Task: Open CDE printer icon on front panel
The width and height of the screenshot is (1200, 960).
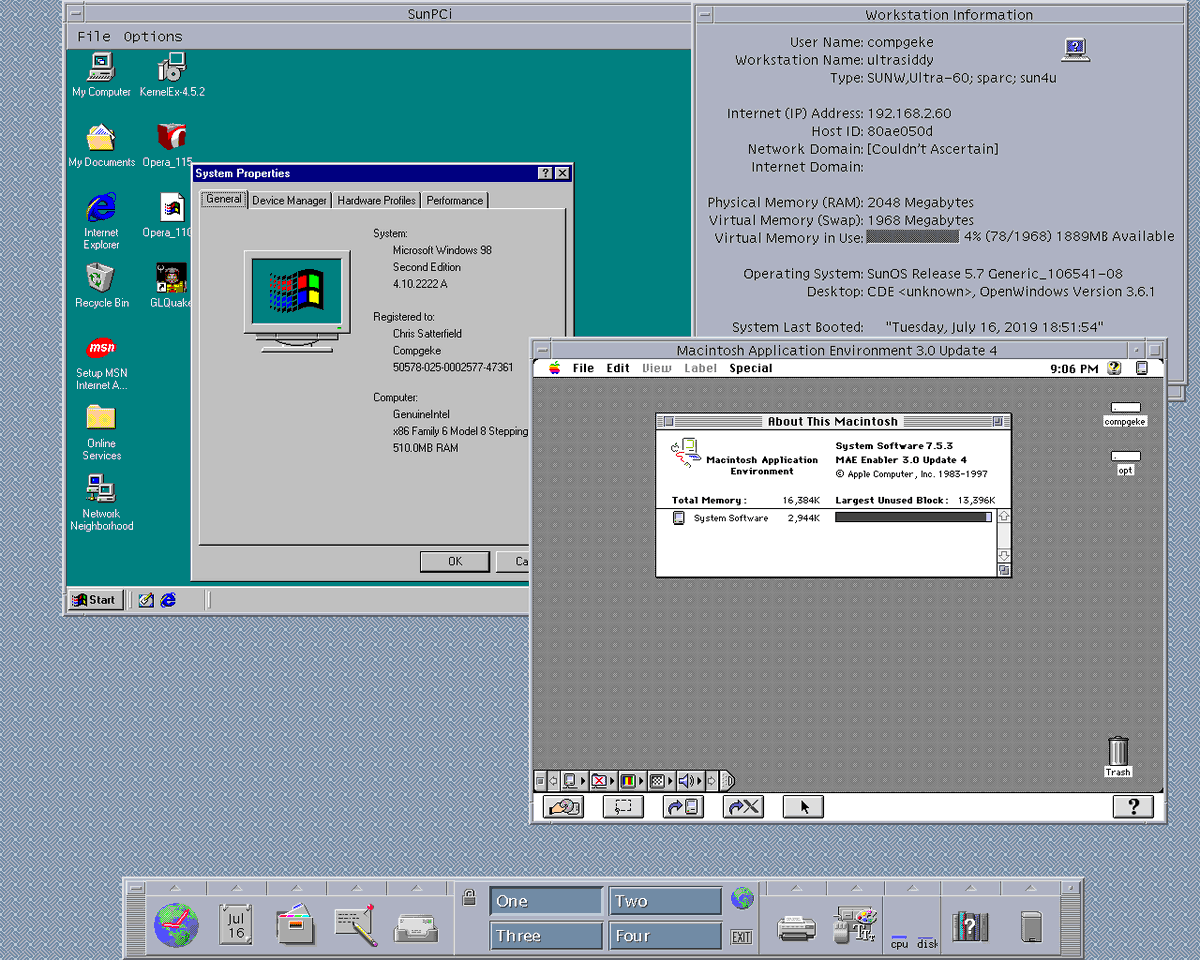Action: point(797,928)
